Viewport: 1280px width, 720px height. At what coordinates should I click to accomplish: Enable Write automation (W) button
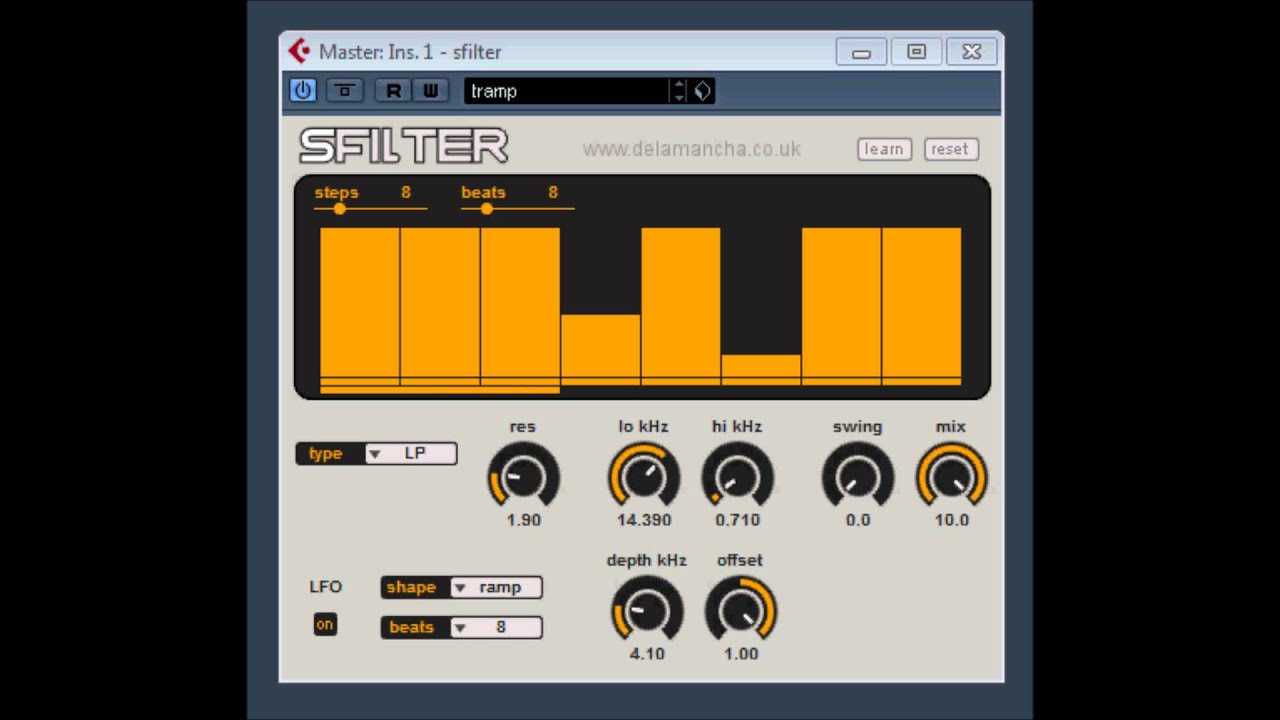click(430, 90)
